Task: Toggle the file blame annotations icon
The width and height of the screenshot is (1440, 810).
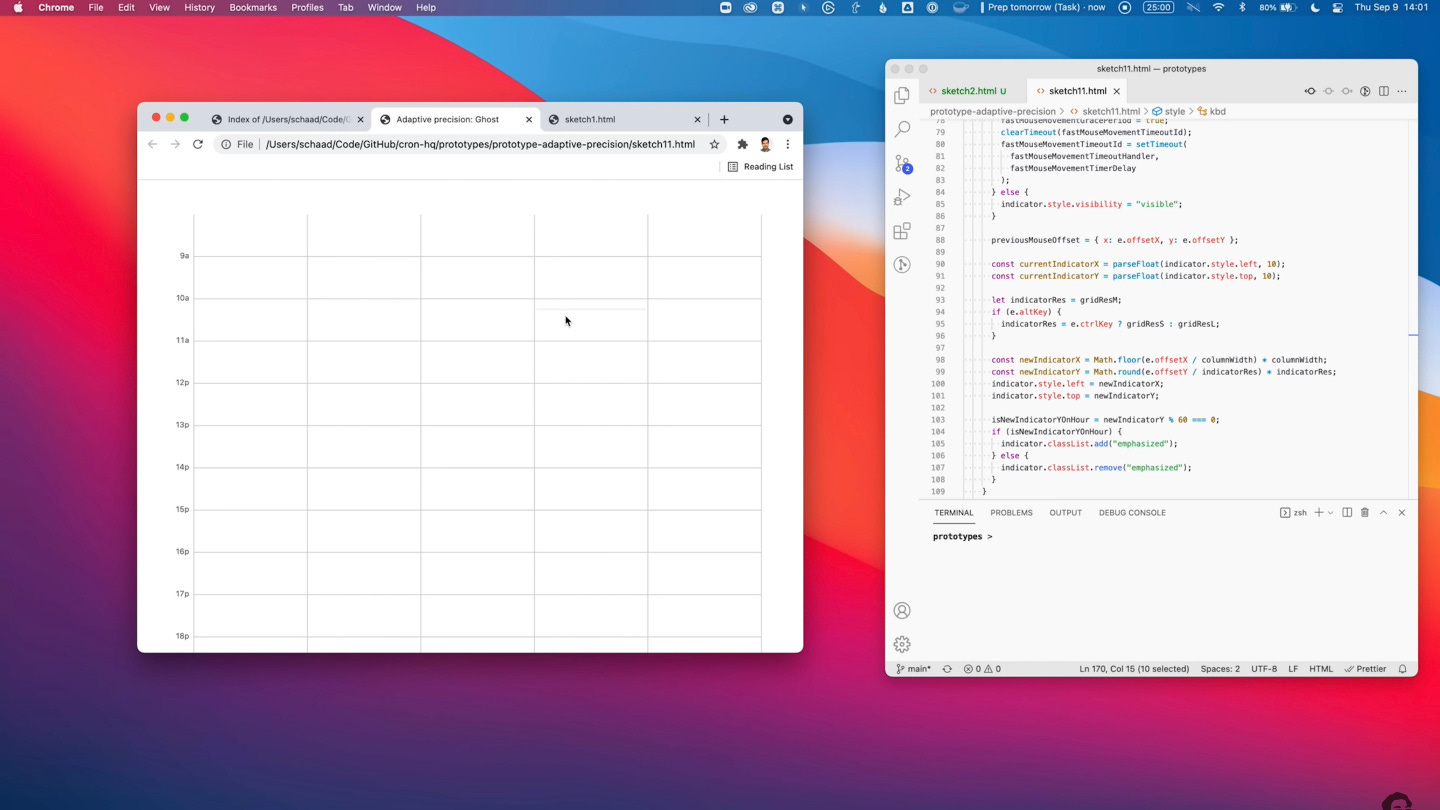Action: [x=1365, y=91]
